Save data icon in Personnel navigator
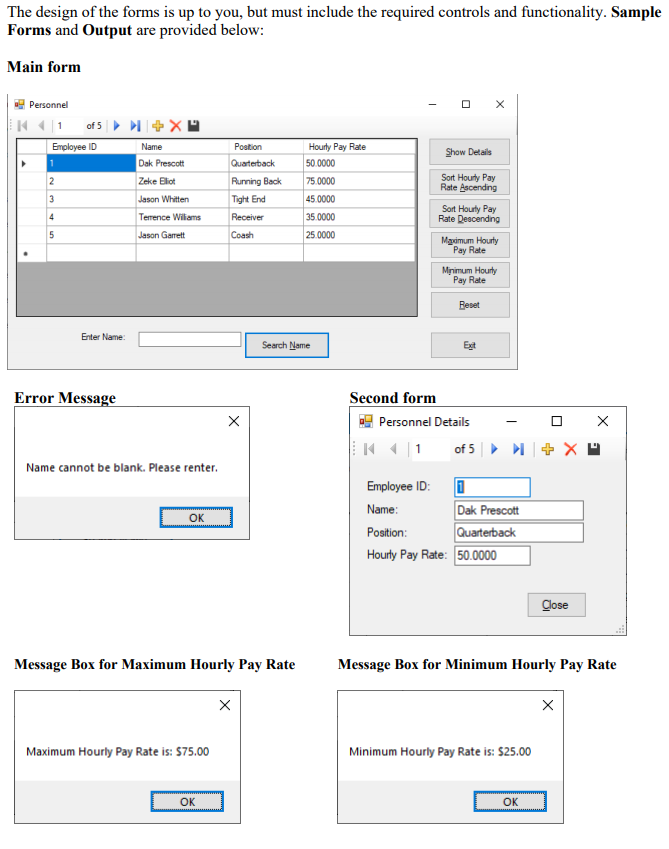669x849 pixels. tap(193, 126)
